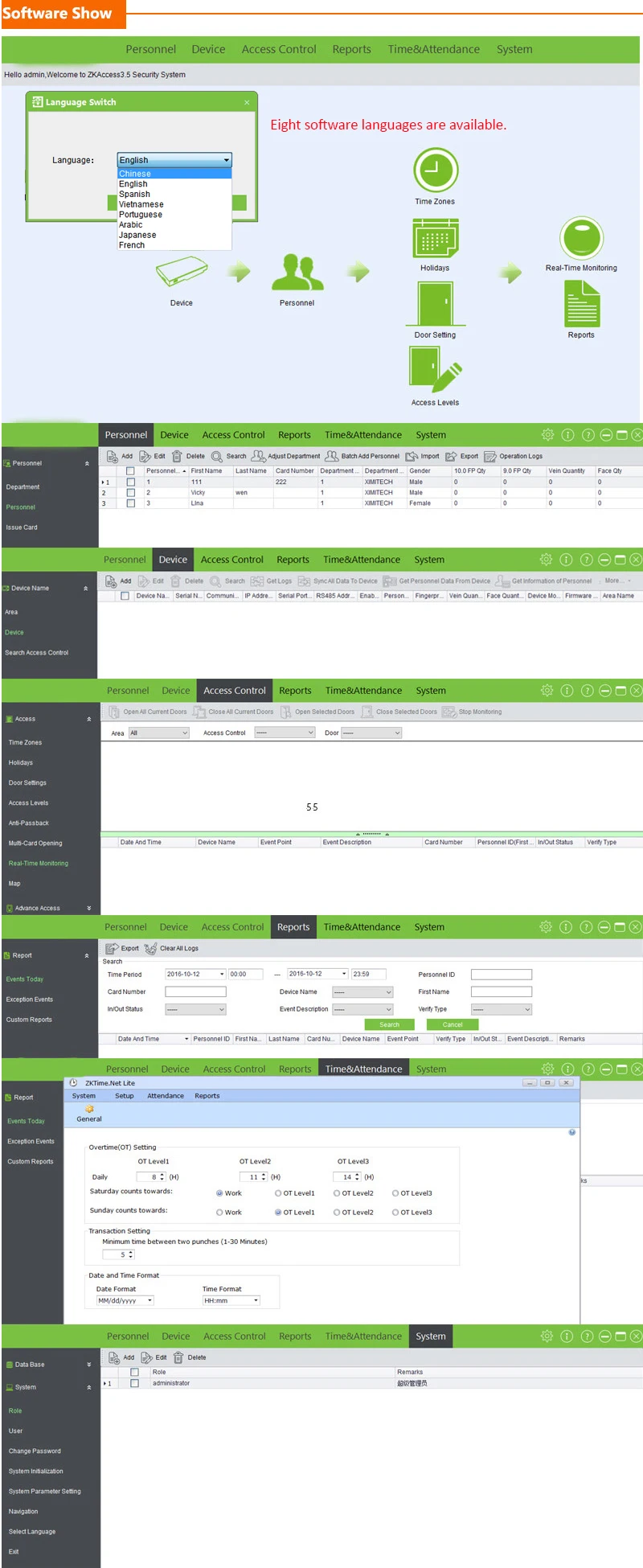Open the Door Setting icon
The image size is (643, 1568).
pyautogui.click(x=436, y=304)
